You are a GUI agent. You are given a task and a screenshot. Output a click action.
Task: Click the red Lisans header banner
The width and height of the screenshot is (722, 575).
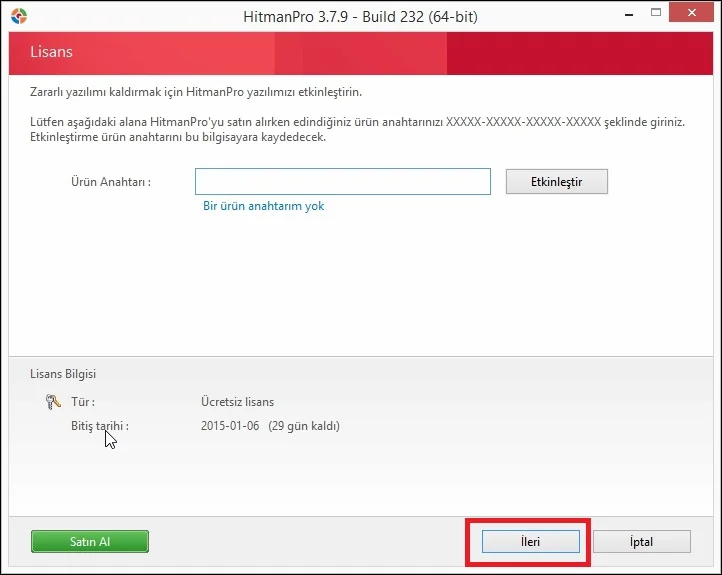pyautogui.click(x=360, y=52)
